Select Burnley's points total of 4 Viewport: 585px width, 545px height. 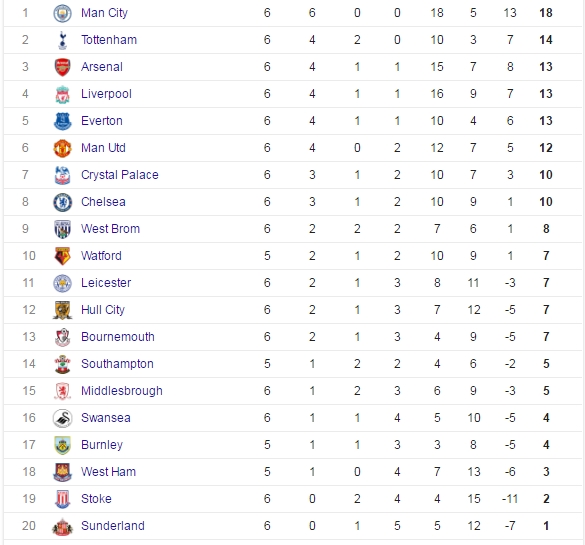(x=546, y=445)
